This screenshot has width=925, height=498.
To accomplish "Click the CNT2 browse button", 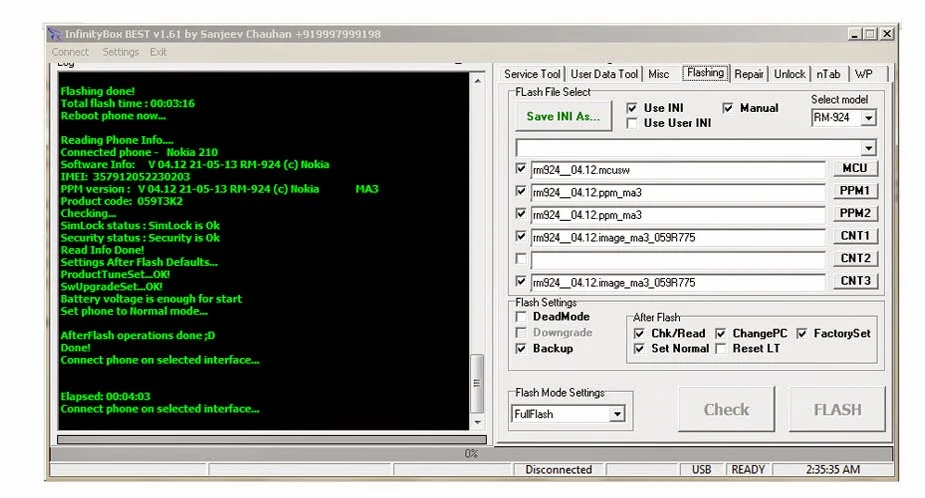I will (x=855, y=258).
